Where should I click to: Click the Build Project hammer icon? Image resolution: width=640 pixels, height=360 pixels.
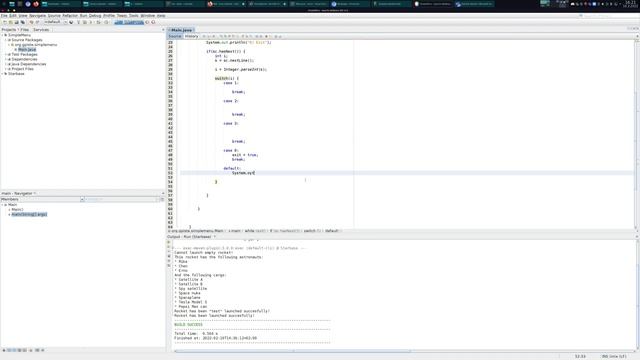point(78,22)
